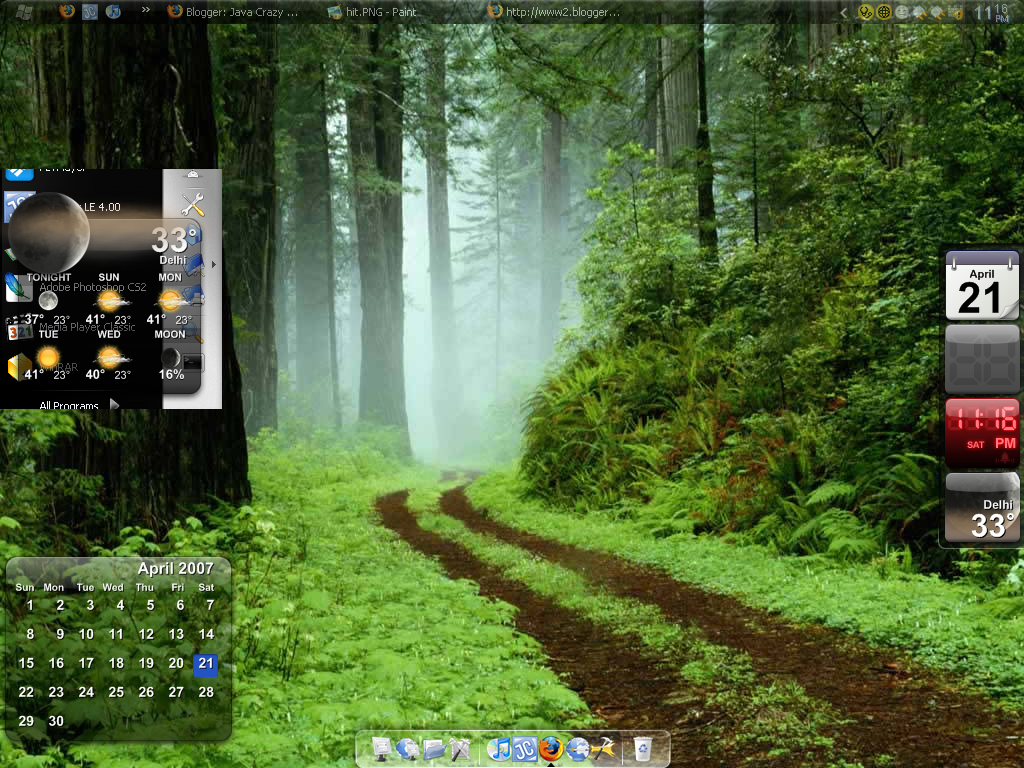Click the hammer tool icon in dock
This screenshot has height=768, width=1024.
(x=604, y=748)
